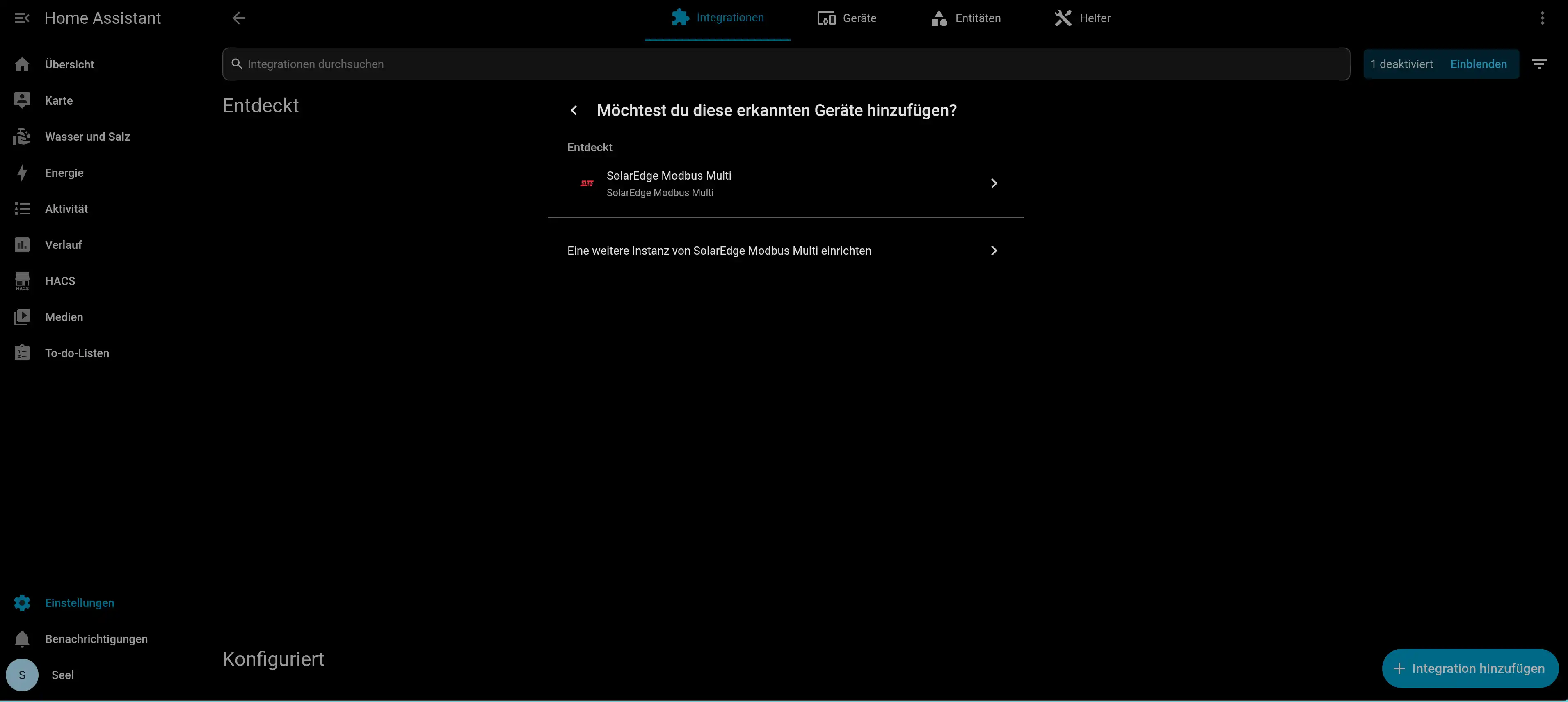This screenshot has width=1568, height=702.
Task: Click the Integration hinzufügen button
Action: point(1470,668)
